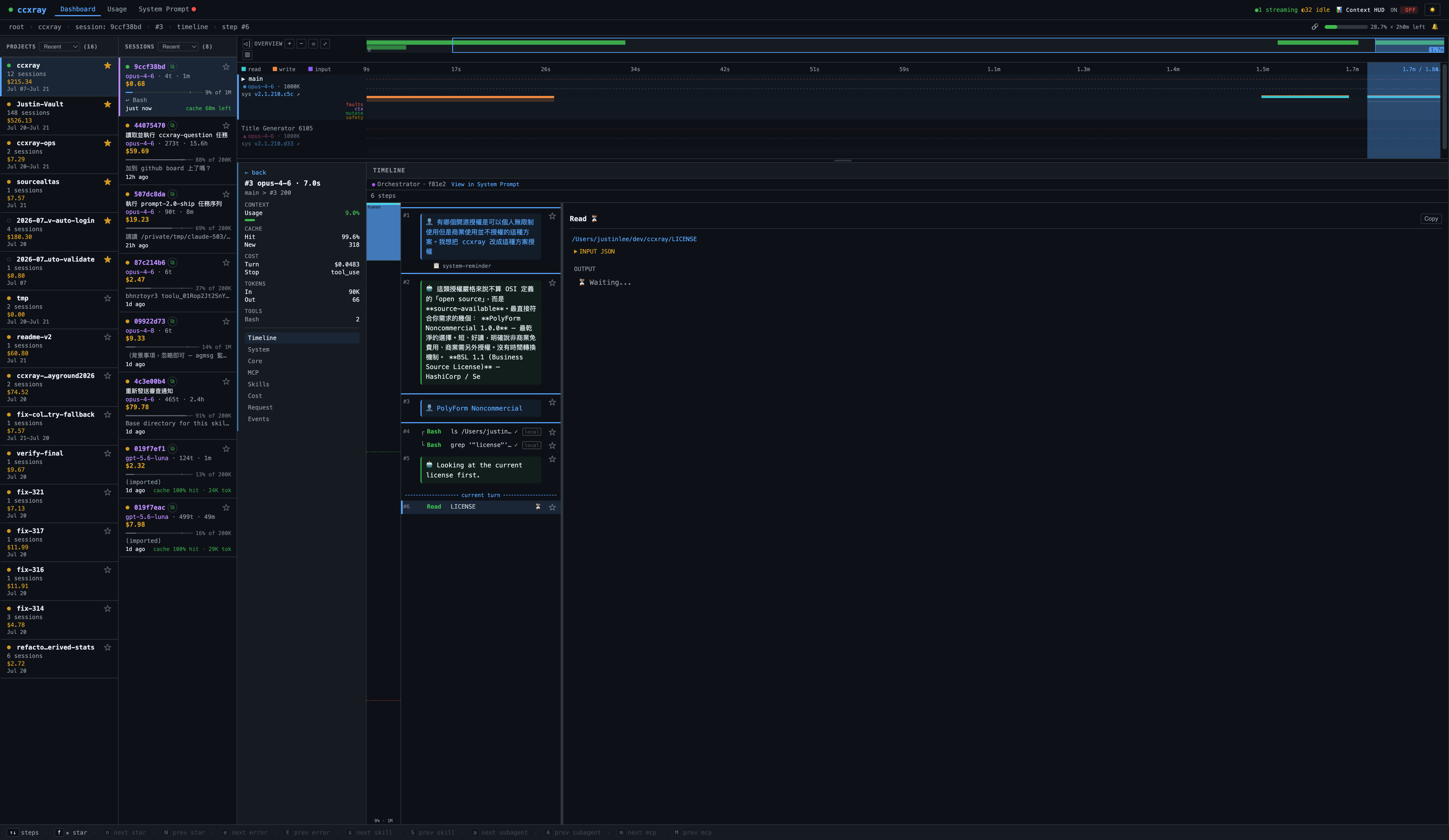Click the copy icon beside session 019f7ef1
Image resolution: width=1449 pixels, height=840 pixels.
[x=172, y=449]
